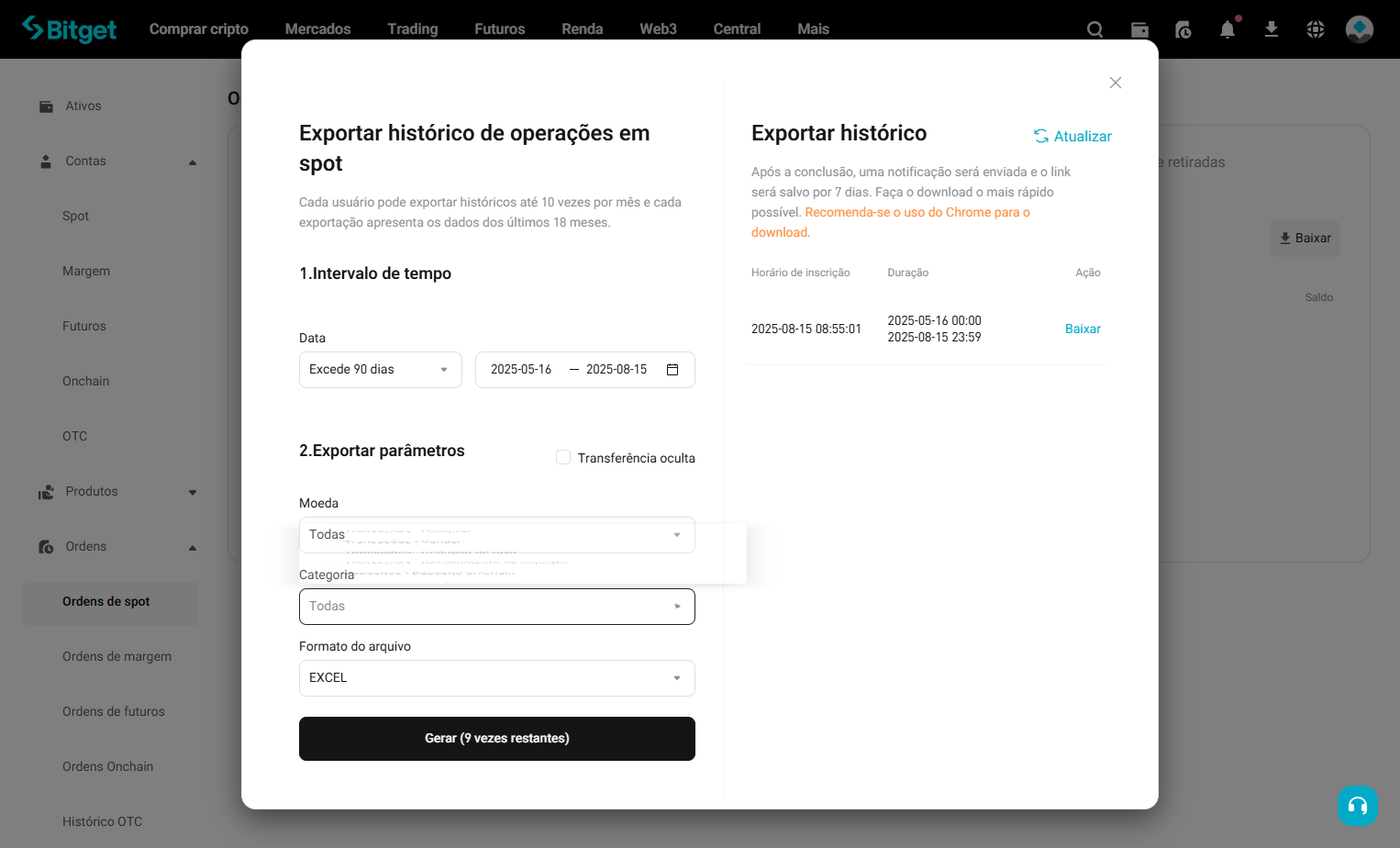Expand the Produtos section arrow
1400x848 pixels.
pyautogui.click(x=193, y=493)
